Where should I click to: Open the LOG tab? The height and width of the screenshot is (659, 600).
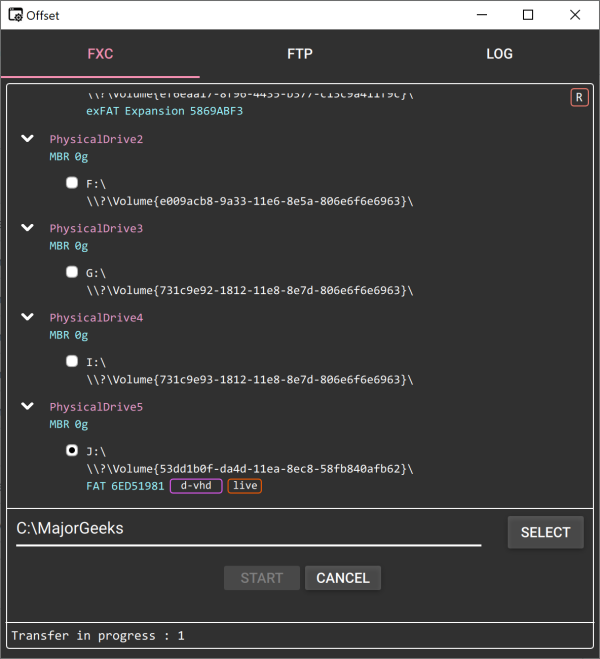click(x=499, y=53)
